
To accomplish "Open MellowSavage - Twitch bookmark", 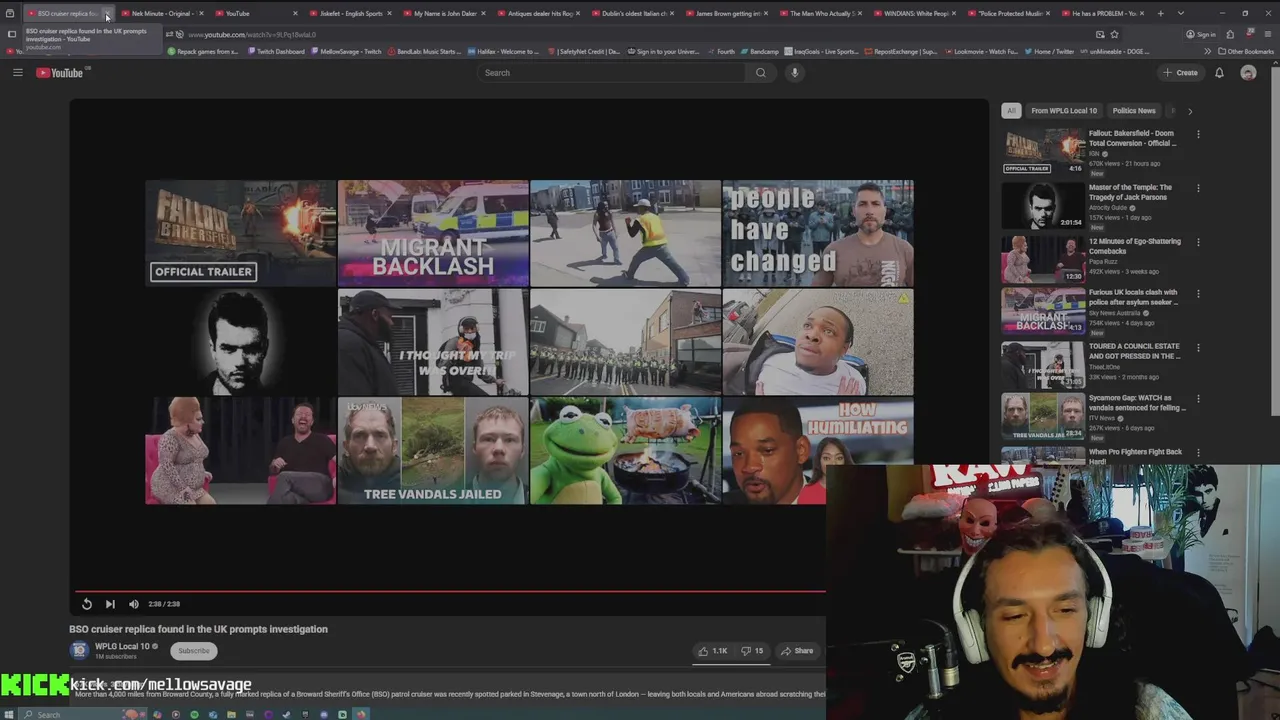I will [346, 51].
